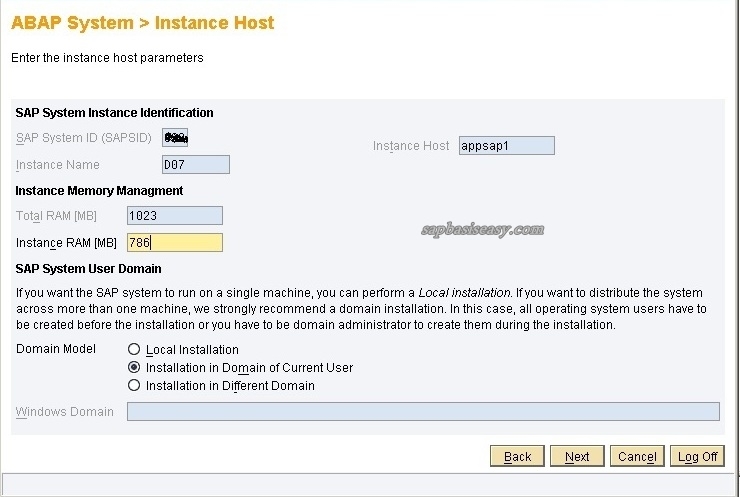This screenshot has height=497, width=740.
Task: Click the 'SAP System ID (SAPSID)' label
Action: (x=84, y=138)
